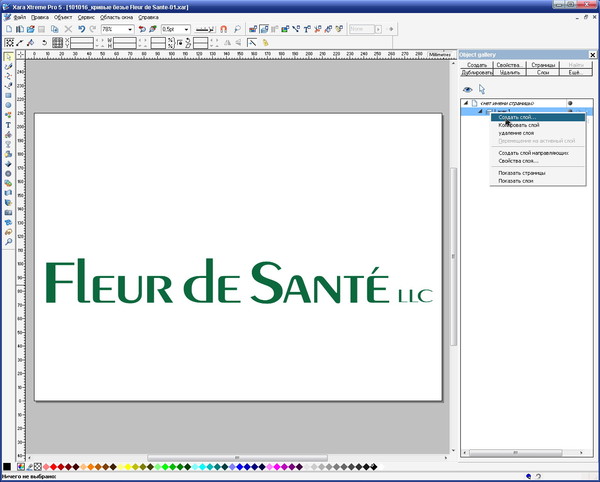Open the Сервис menu
This screenshot has width=600, height=482.
point(86,18)
